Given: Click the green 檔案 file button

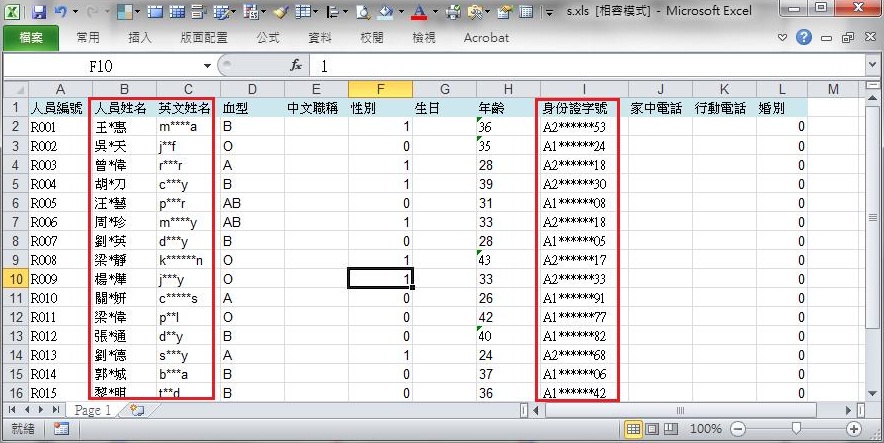Looking at the screenshot, I should click(30, 38).
